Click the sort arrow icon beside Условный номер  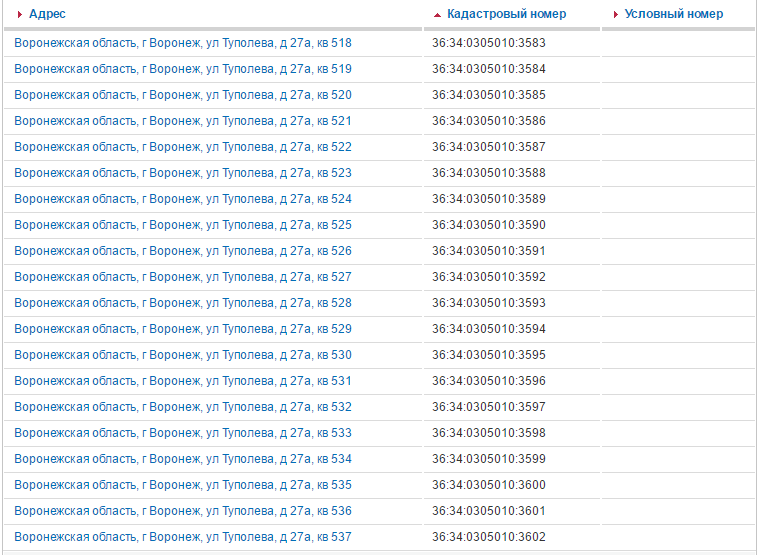click(x=616, y=15)
